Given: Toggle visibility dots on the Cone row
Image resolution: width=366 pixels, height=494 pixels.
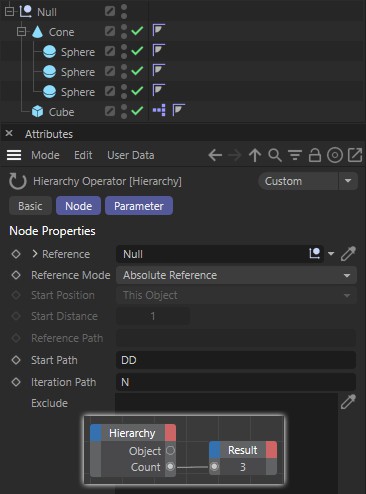Looking at the screenshot, I should click(x=124, y=31).
